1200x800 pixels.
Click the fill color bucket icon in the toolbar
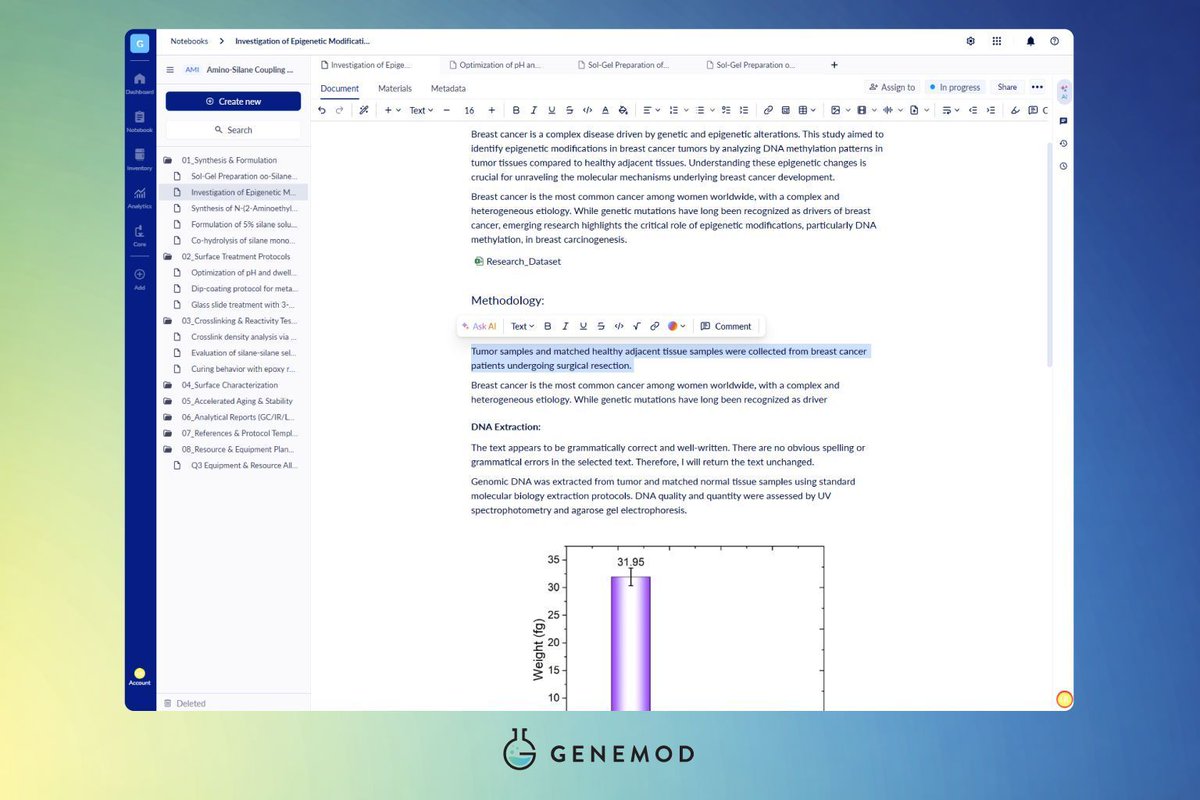pyautogui.click(x=623, y=110)
